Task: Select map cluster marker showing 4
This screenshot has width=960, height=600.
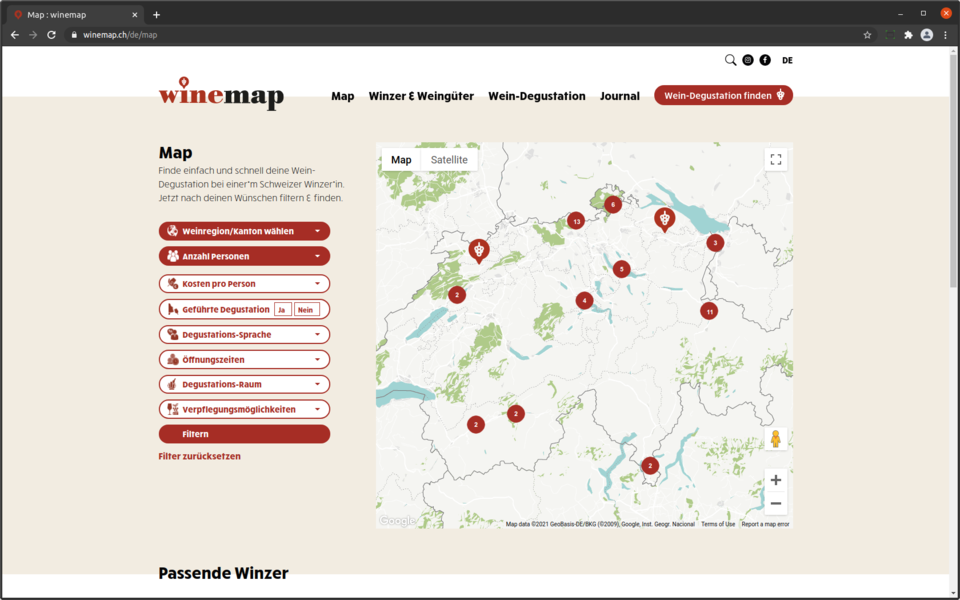Action: (584, 301)
